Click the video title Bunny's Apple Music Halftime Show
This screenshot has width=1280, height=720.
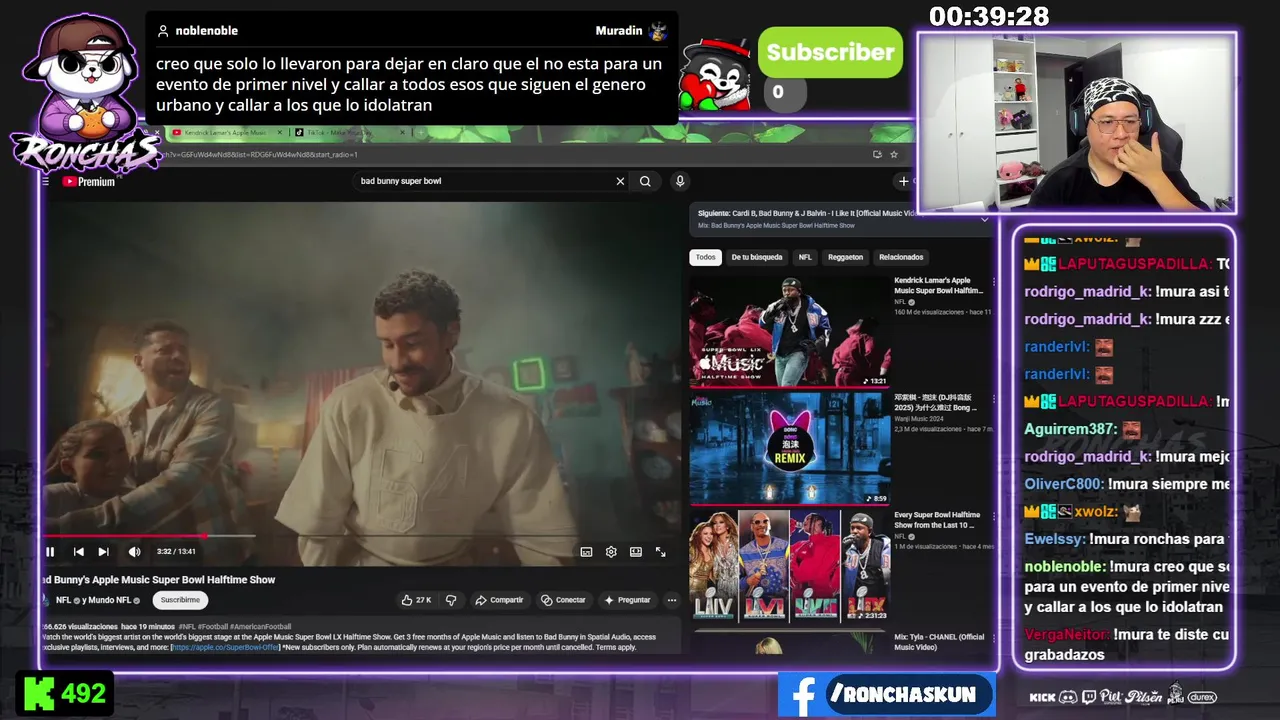tap(158, 580)
